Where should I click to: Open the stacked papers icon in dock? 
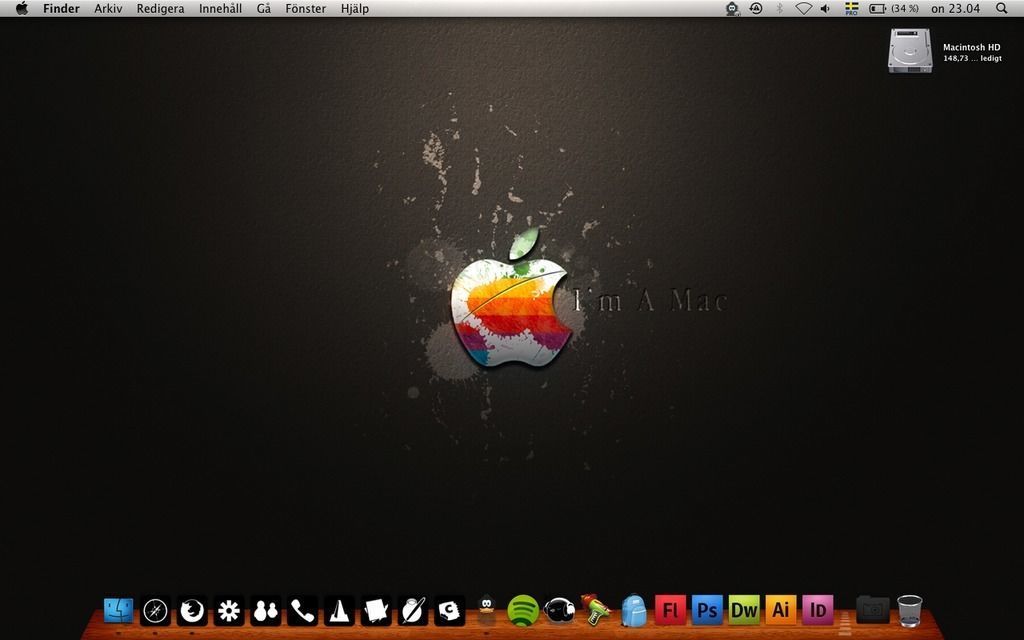(377, 611)
